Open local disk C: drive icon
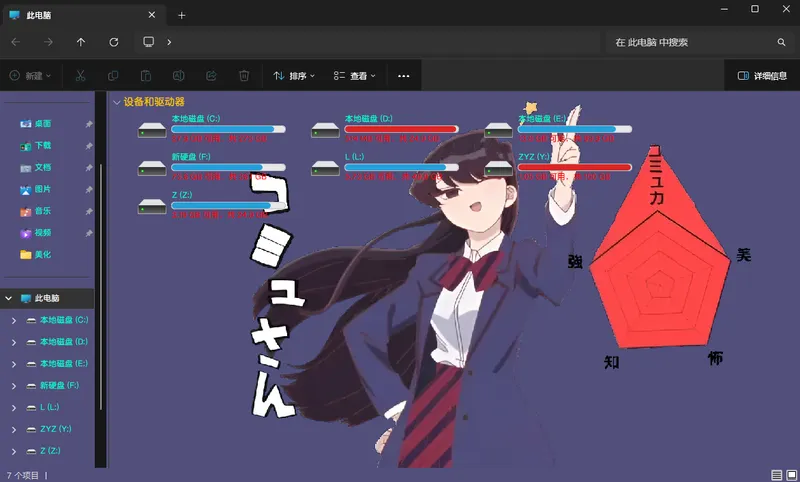 pyautogui.click(x=152, y=130)
